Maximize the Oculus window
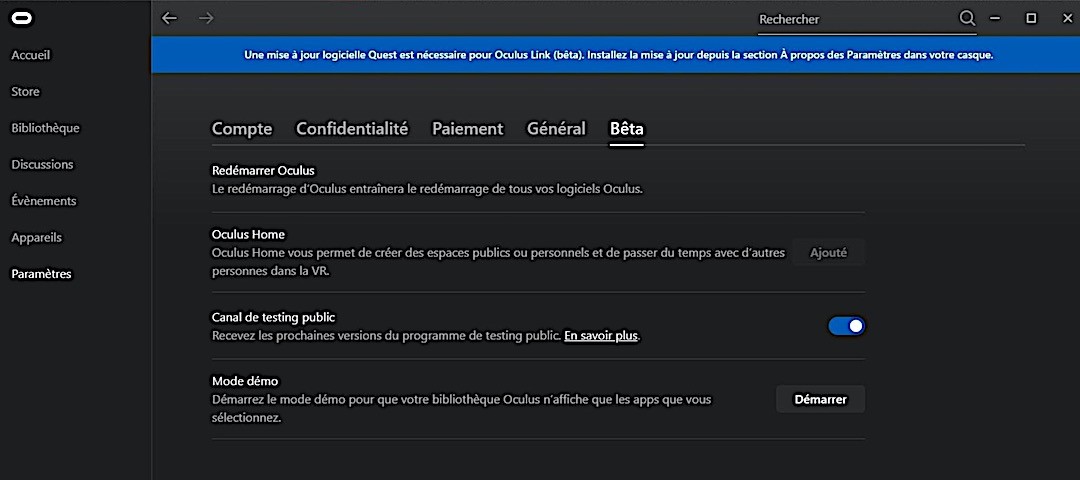1080x480 pixels. (x=1031, y=19)
